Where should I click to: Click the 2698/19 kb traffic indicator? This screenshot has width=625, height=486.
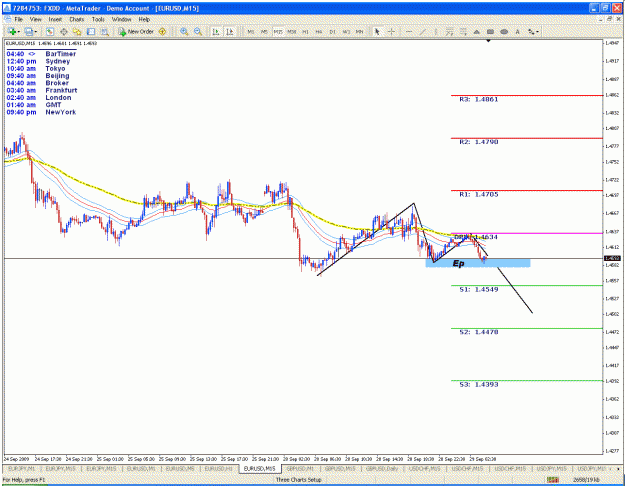[586, 480]
